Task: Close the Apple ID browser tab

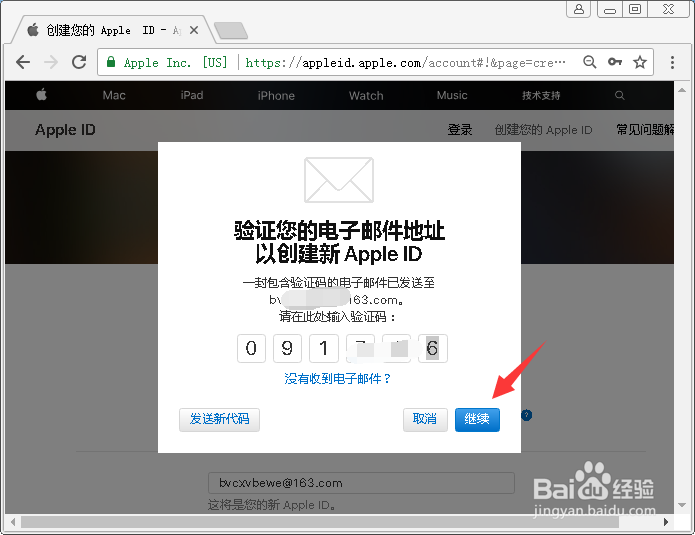Action: coord(194,30)
